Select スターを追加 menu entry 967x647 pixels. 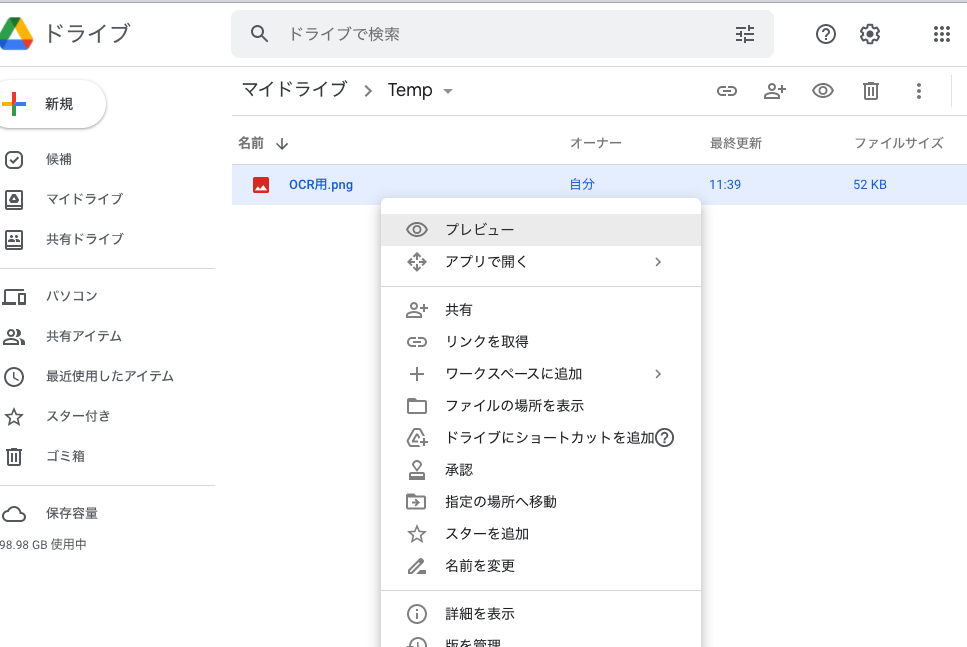point(541,534)
